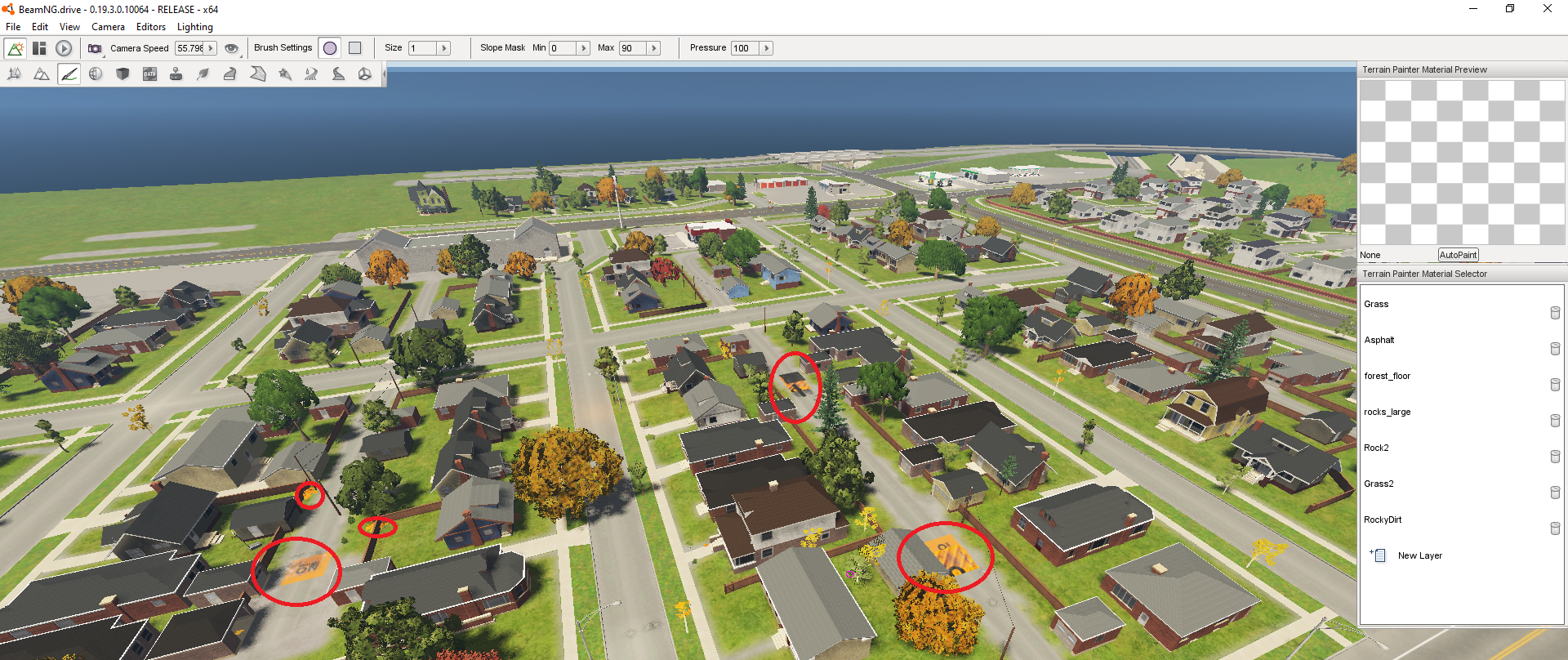1568x660 pixels.
Task: Open the Datablock Editor icon
Action: tap(149, 74)
